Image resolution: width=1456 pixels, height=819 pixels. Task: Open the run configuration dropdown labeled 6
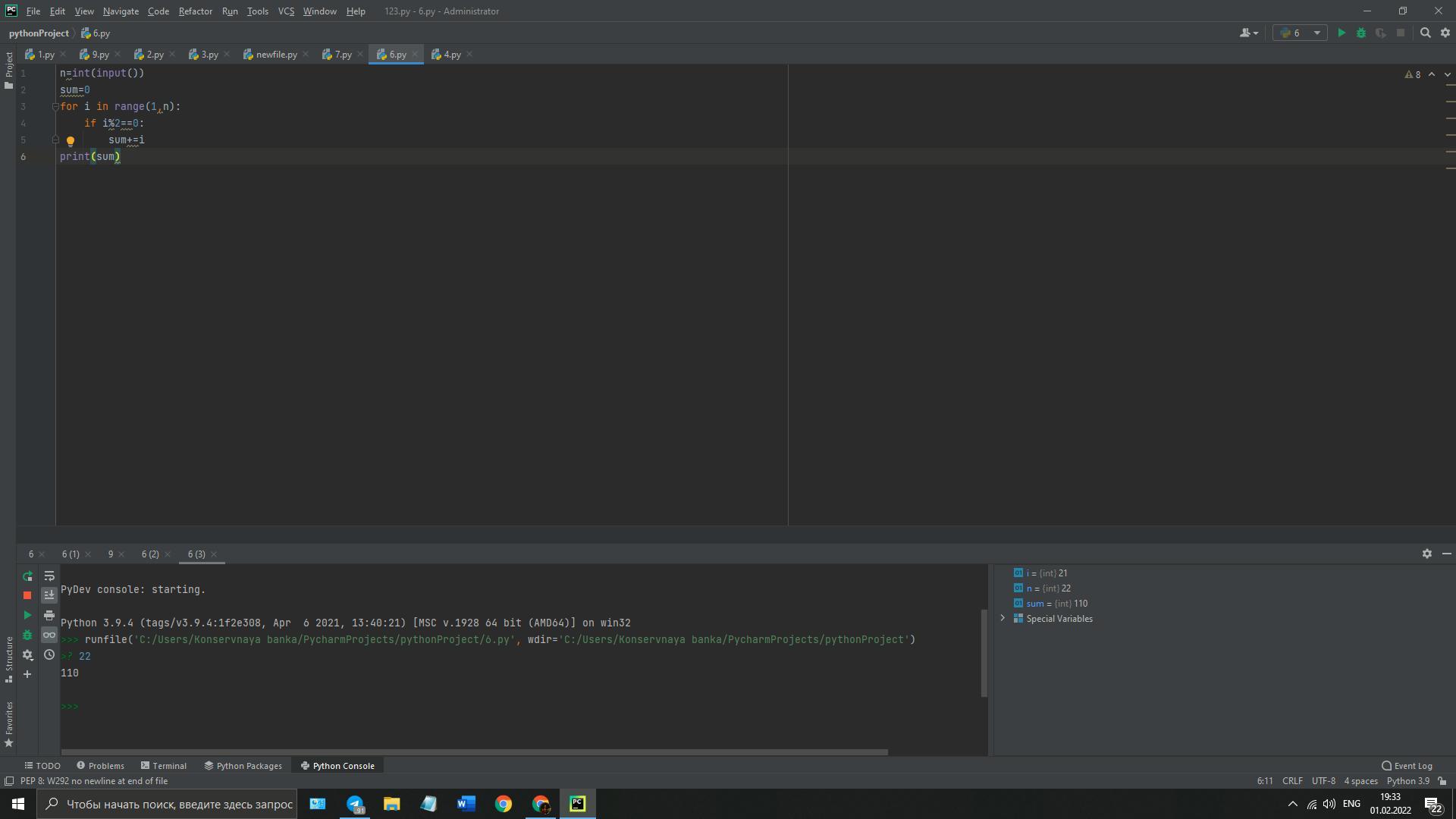(x=1301, y=33)
